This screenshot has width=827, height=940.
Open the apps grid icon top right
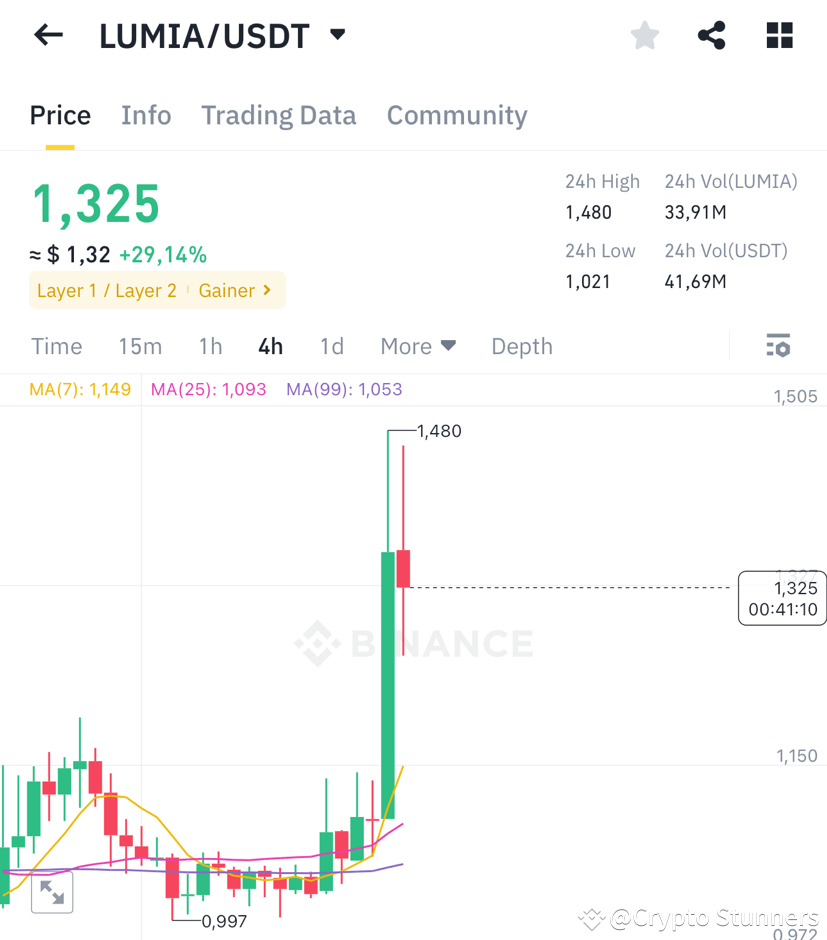pyautogui.click(x=778, y=35)
